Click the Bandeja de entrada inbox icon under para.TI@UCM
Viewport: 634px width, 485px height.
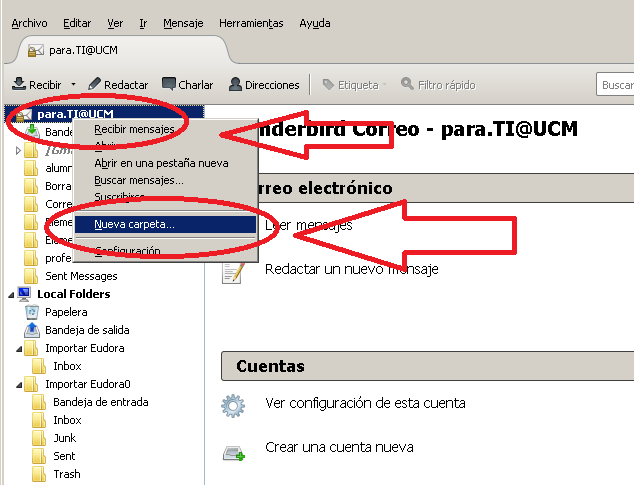tap(32, 131)
